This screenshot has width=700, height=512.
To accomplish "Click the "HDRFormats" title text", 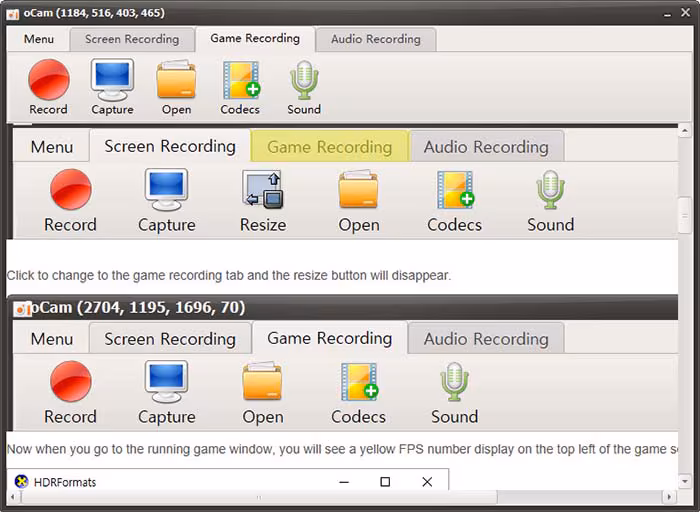I will click(65, 482).
